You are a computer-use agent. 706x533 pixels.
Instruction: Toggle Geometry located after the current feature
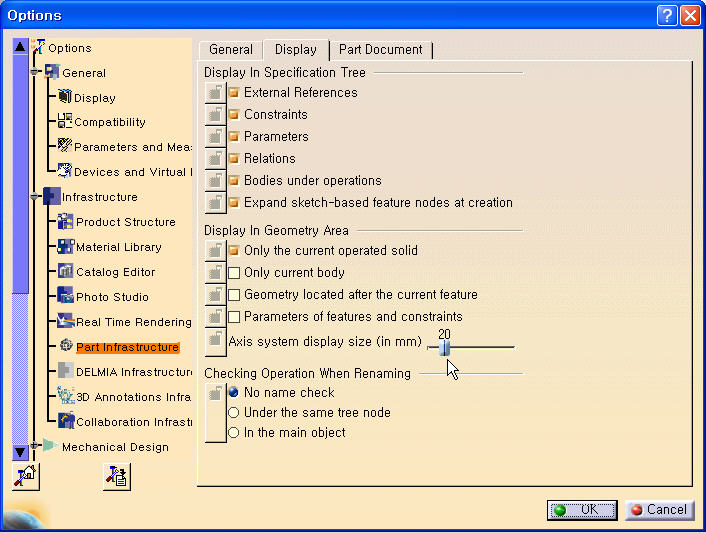(x=235, y=295)
